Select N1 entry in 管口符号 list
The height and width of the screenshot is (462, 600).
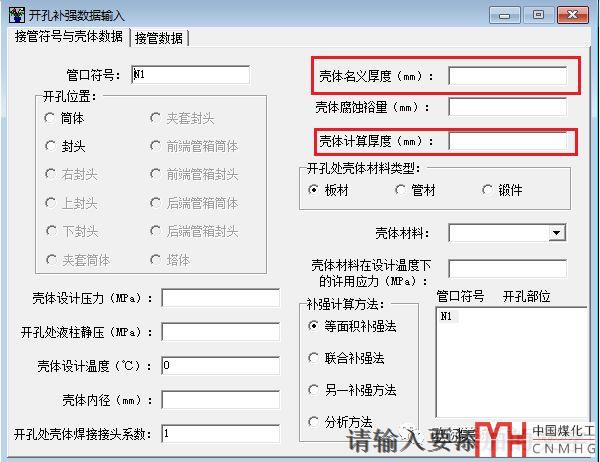446,316
